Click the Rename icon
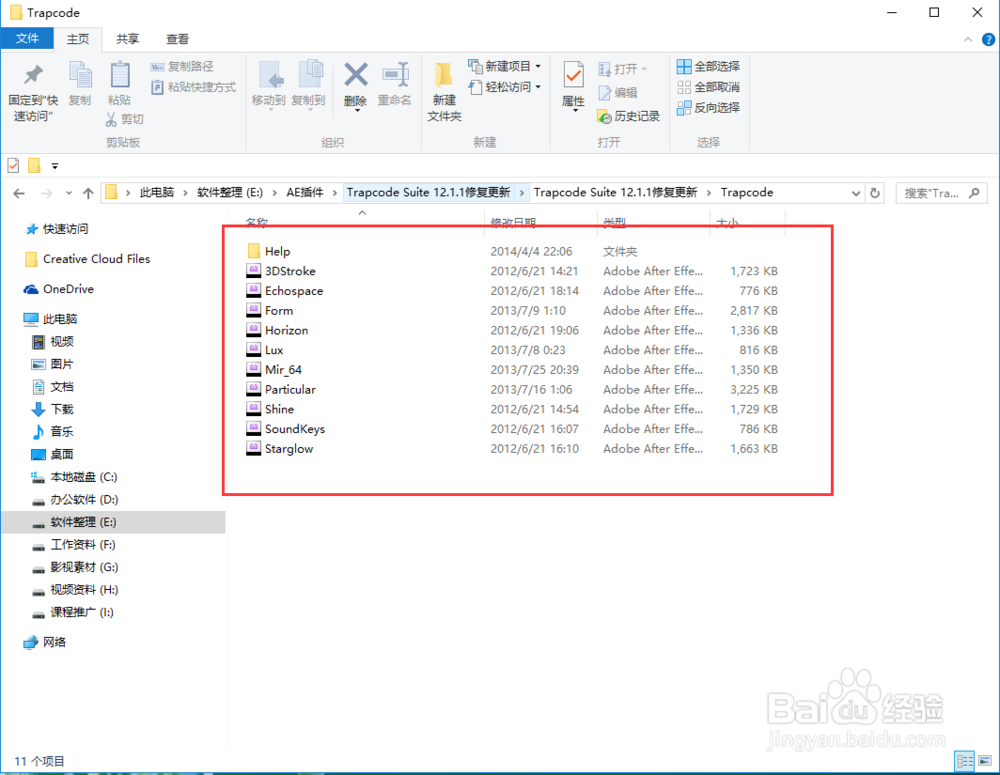1000x775 pixels. point(395,75)
